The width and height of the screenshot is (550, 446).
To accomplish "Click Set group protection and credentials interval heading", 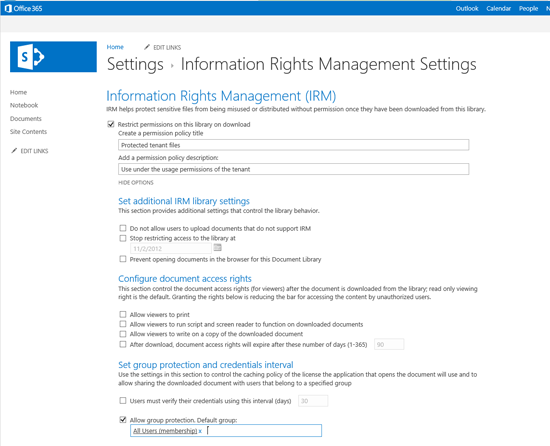I will [x=206, y=365].
